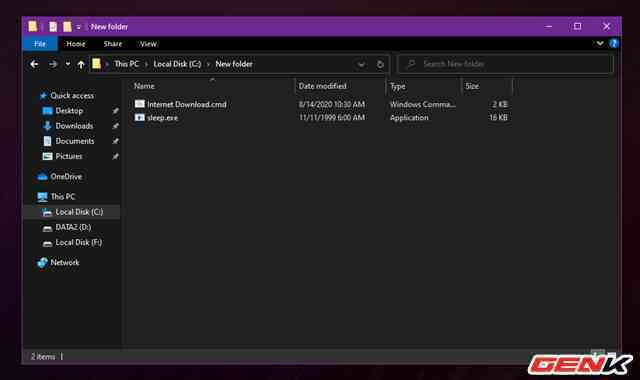Click the Search New folder box

tap(505, 64)
